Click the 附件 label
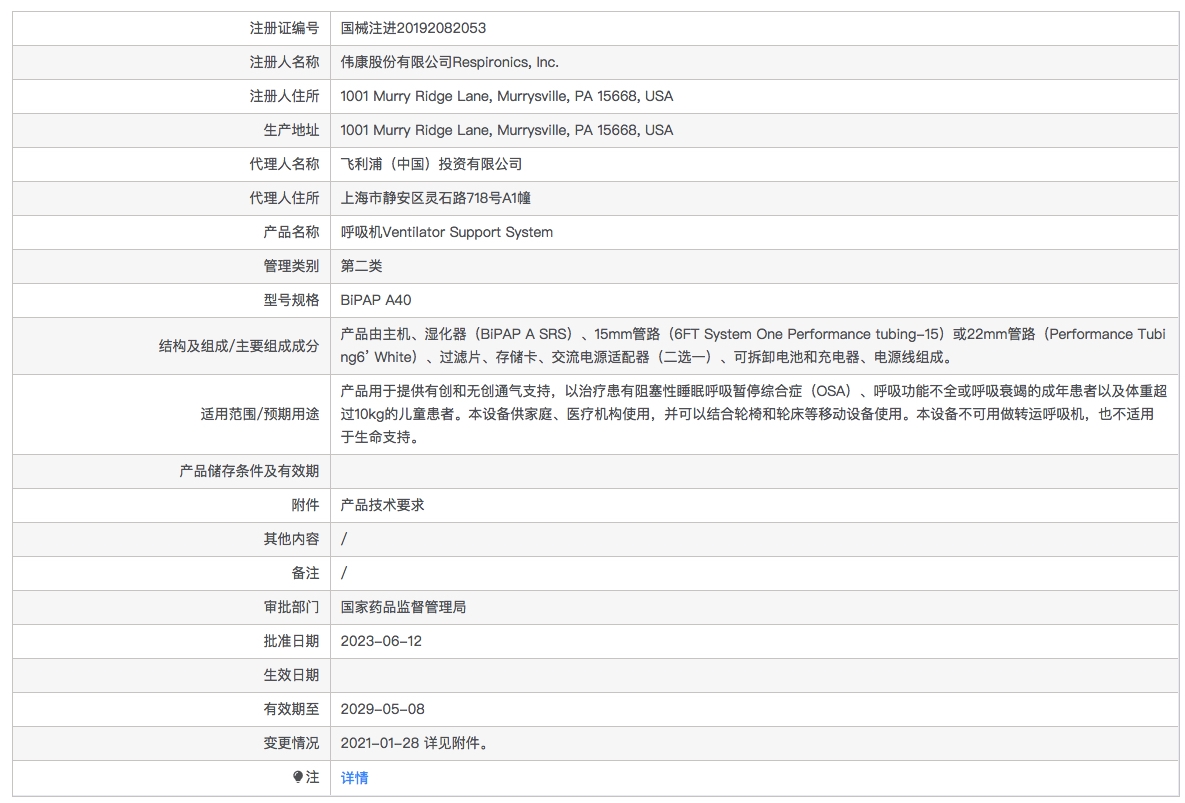The width and height of the screenshot is (1185, 803). [305, 505]
